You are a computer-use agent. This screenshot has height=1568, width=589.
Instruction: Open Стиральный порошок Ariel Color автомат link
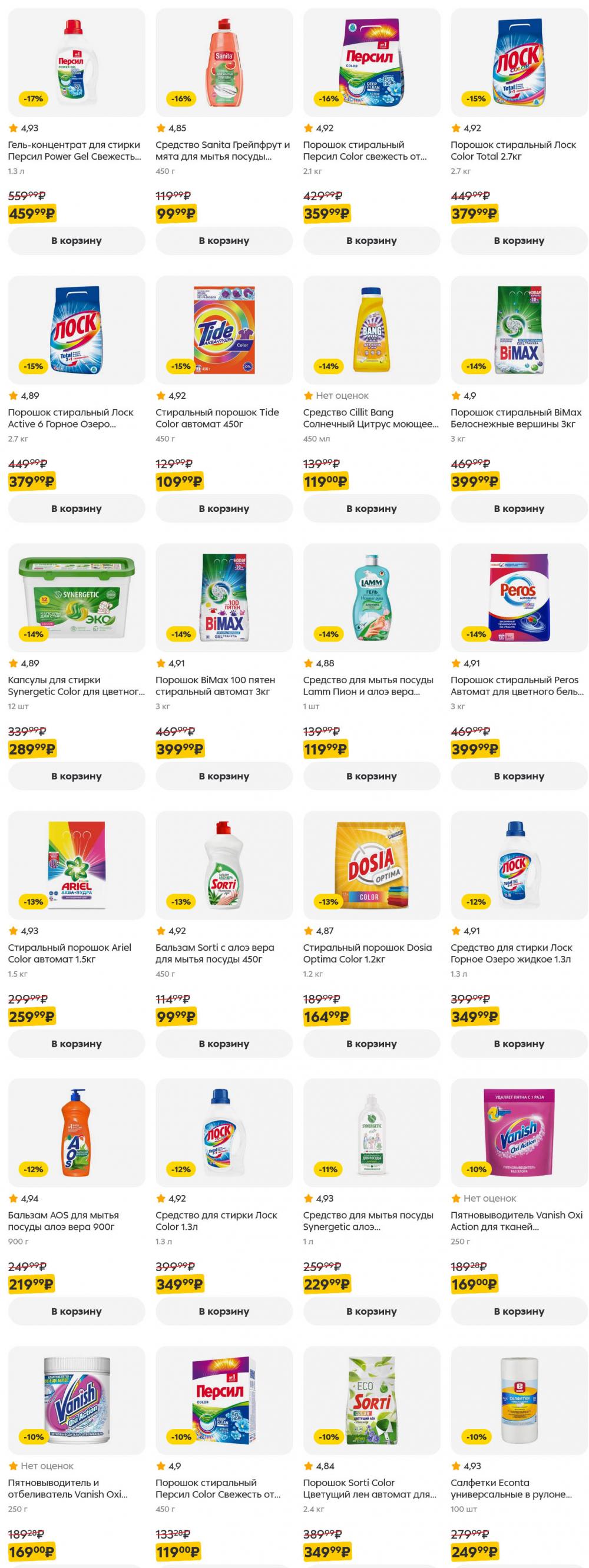coord(70,953)
